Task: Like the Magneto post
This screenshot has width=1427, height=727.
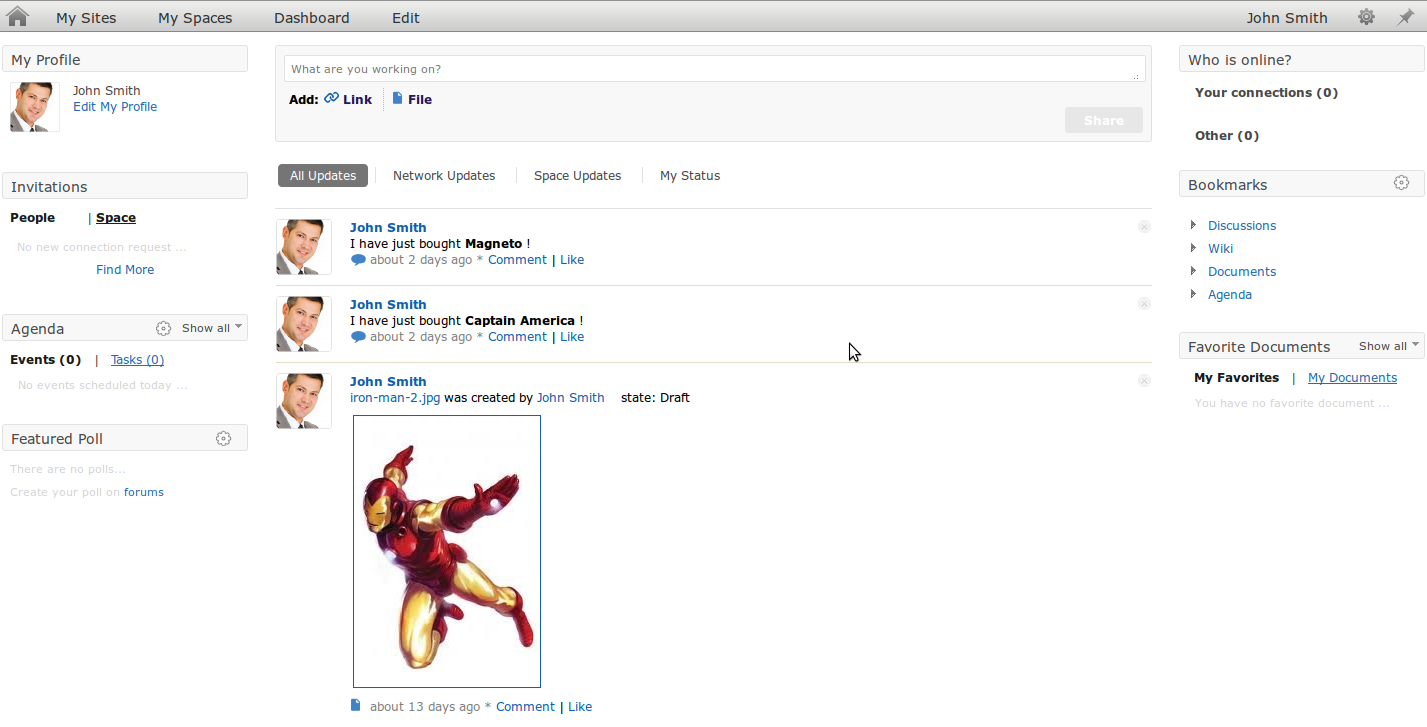Action: tap(572, 260)
